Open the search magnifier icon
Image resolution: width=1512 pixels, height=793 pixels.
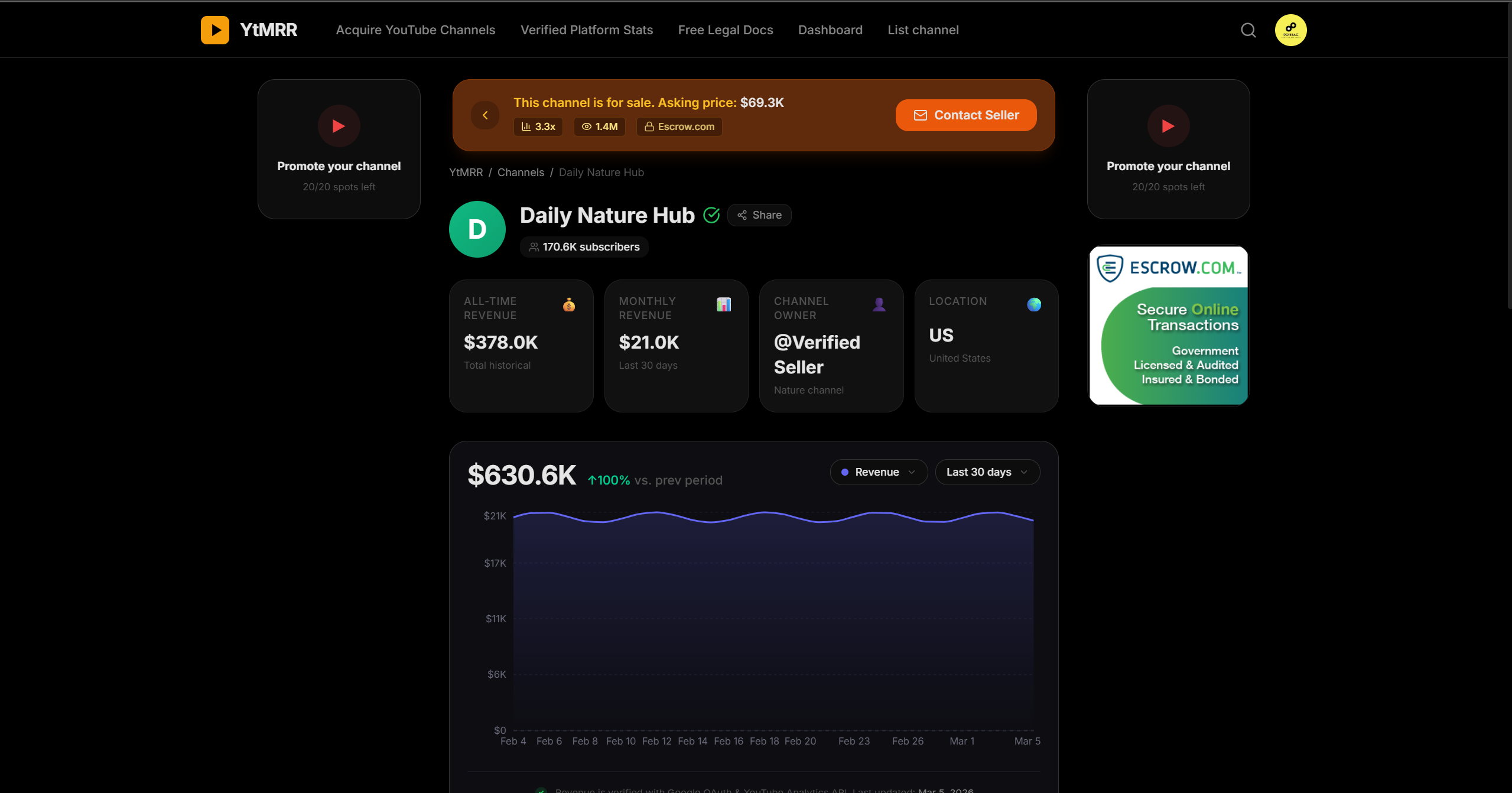tap(1248, 30)
